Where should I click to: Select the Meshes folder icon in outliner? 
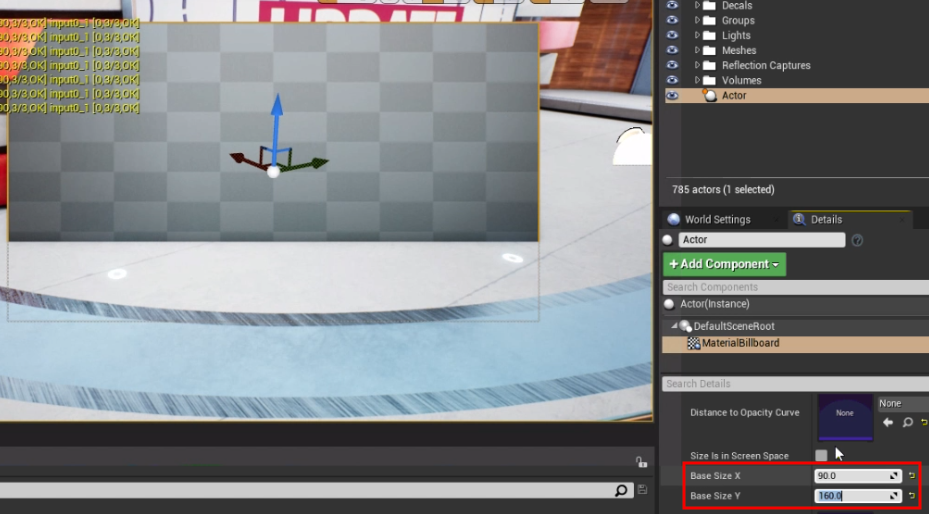[x=709, y=50]
